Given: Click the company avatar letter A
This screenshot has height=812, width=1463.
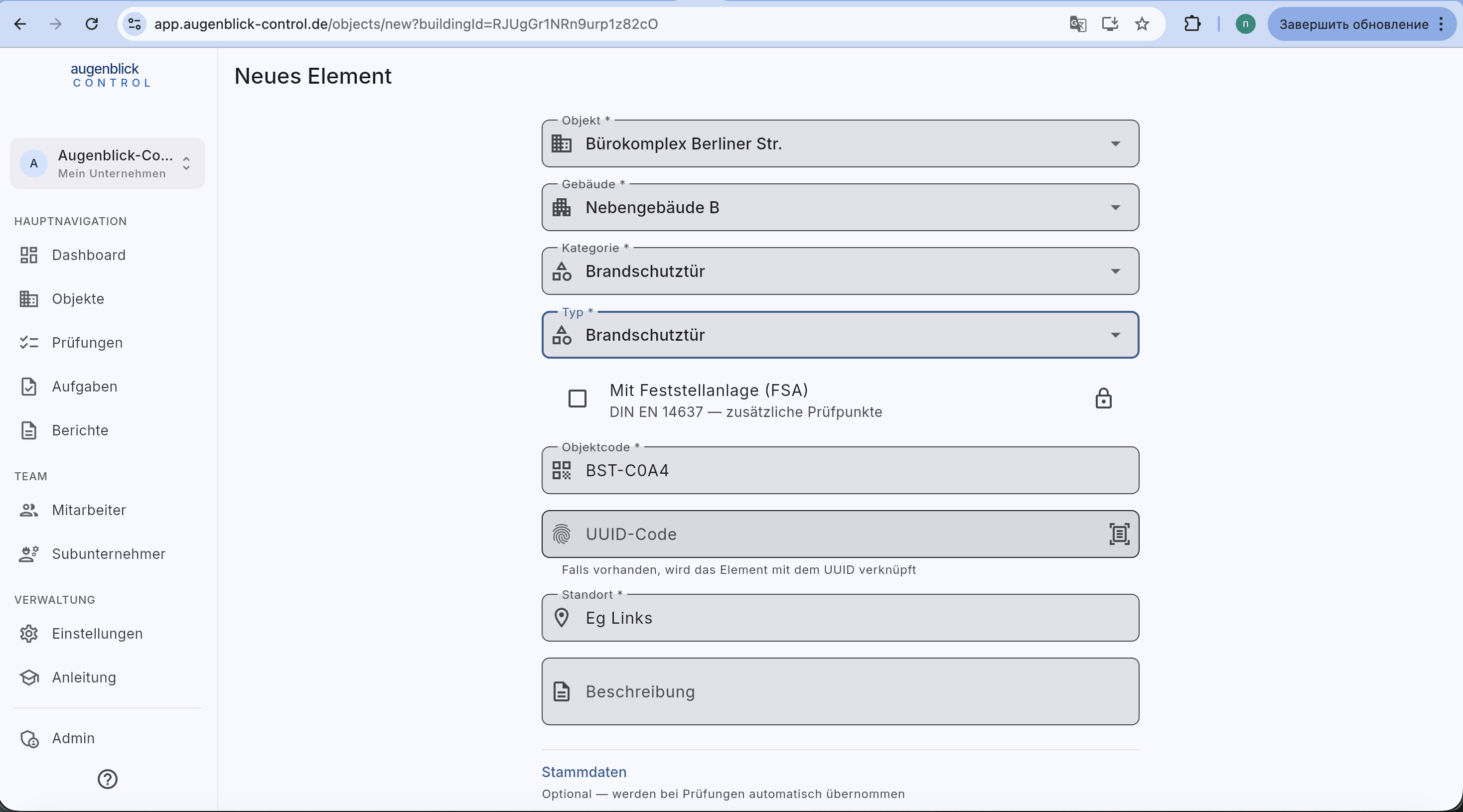Looking at the screenshot, I should [34, 163].
